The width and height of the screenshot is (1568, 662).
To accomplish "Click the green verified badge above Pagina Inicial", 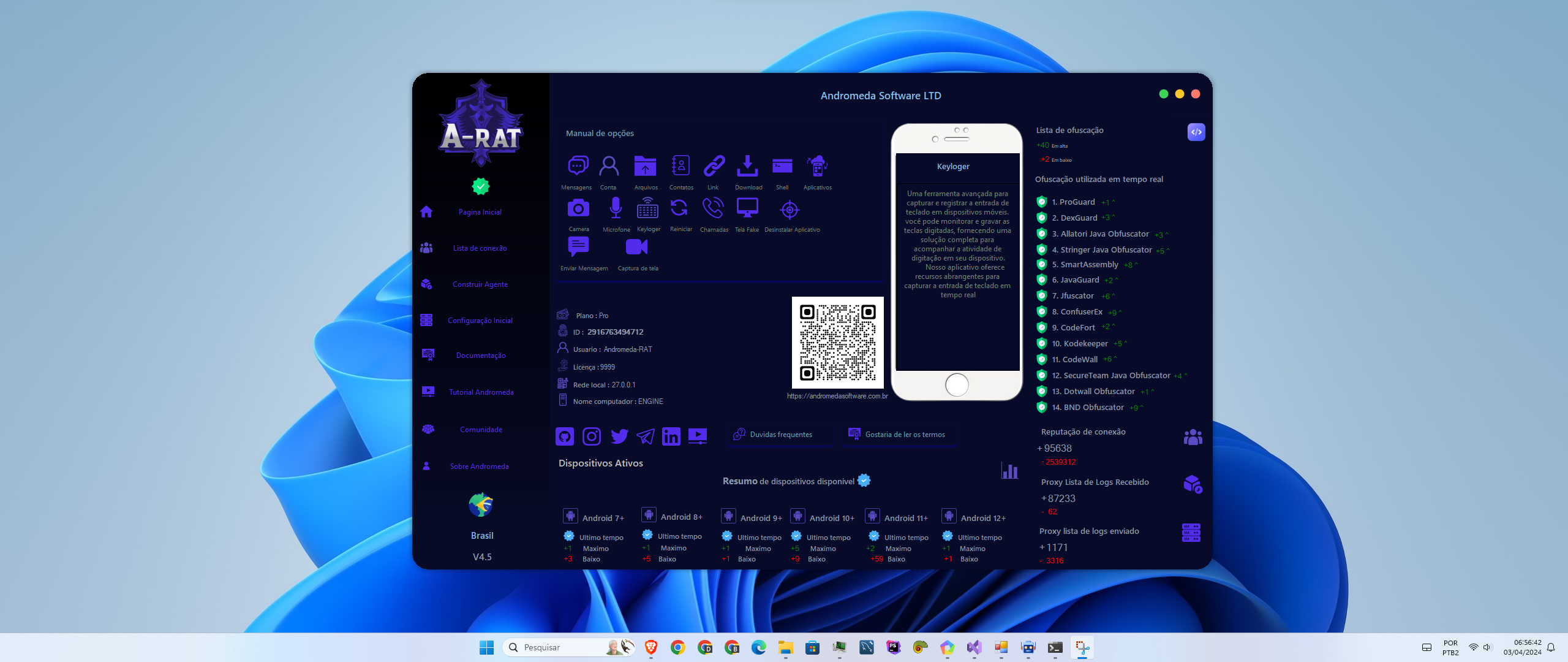I will (481, 185).
